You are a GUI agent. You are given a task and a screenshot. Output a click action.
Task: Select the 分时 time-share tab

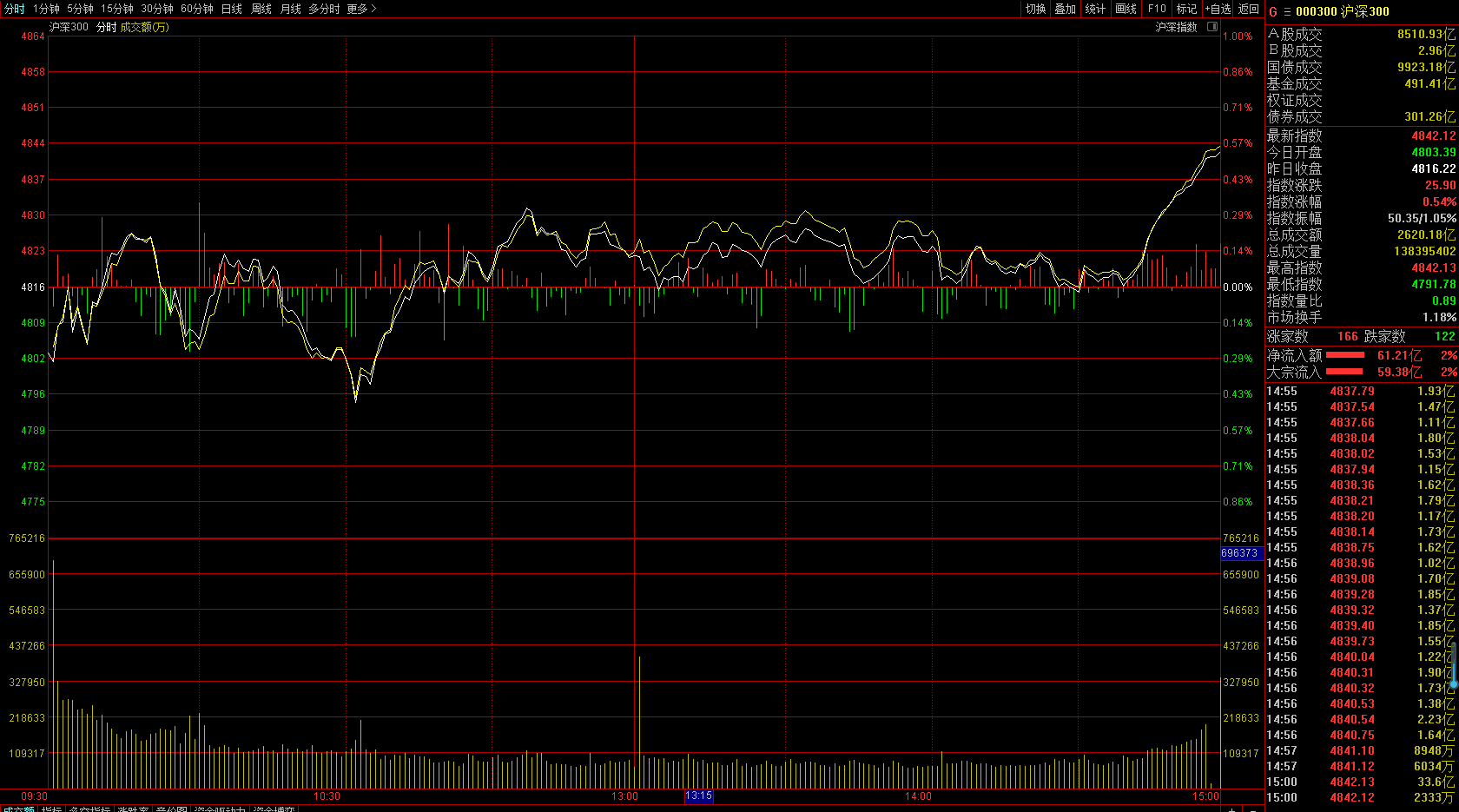15,9
